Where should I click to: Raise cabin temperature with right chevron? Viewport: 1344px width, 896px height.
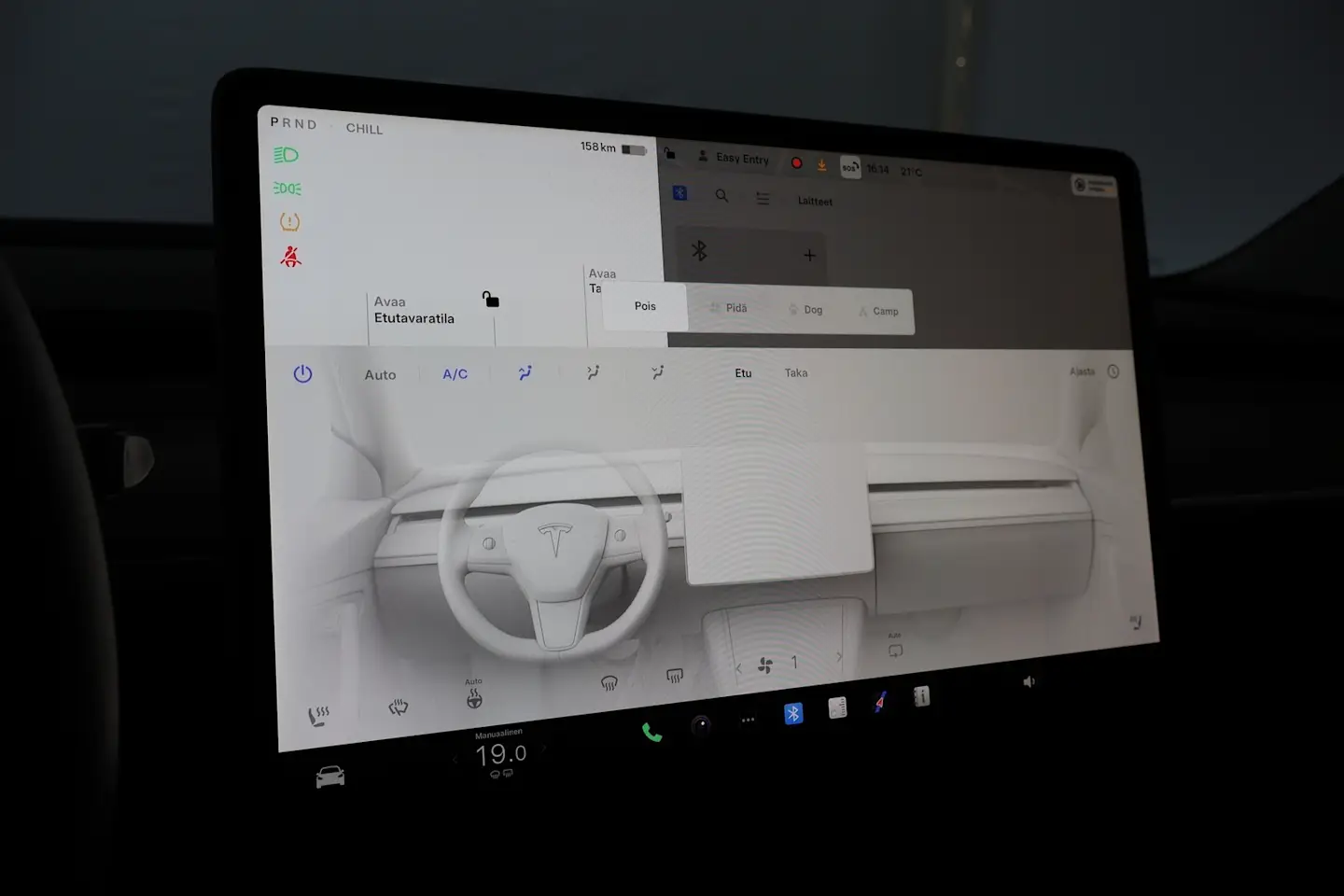click(544, 749)
